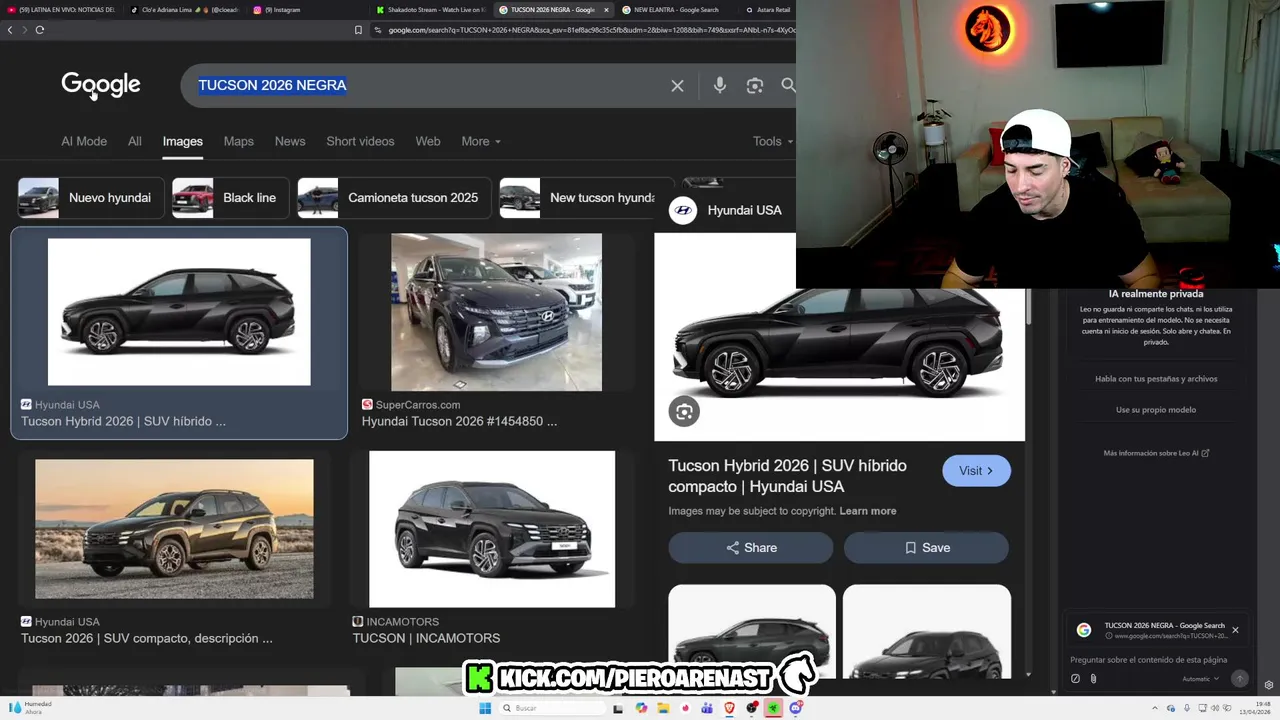Image resolution: width=1280 pixels, height=720 pixels.
Task: Switch to Shakadoto Stream Kick tab
Action: point(430,10)
